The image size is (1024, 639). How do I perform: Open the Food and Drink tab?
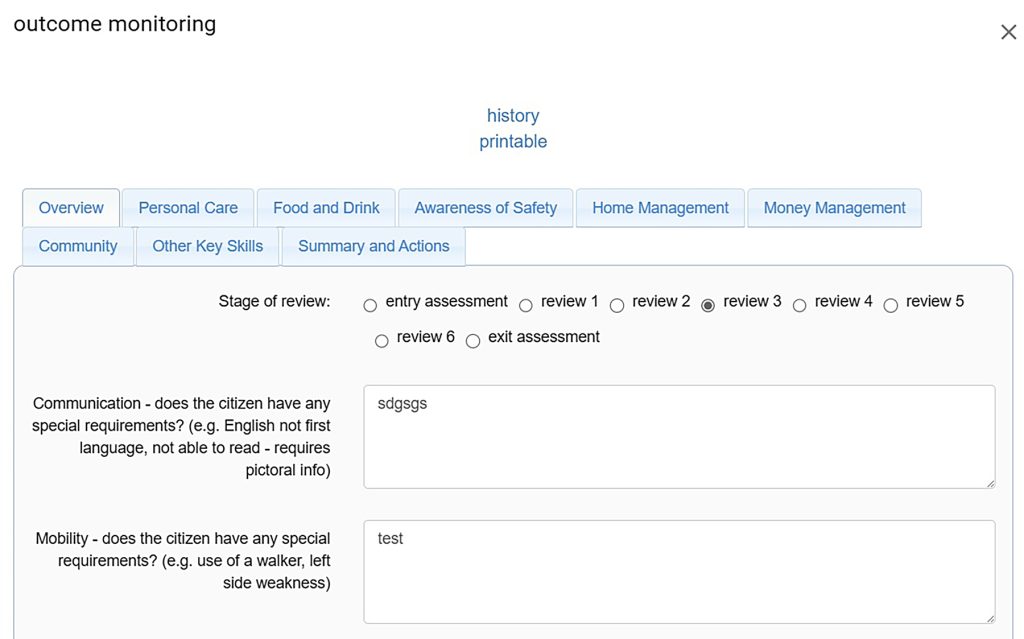tap(326, 208)
